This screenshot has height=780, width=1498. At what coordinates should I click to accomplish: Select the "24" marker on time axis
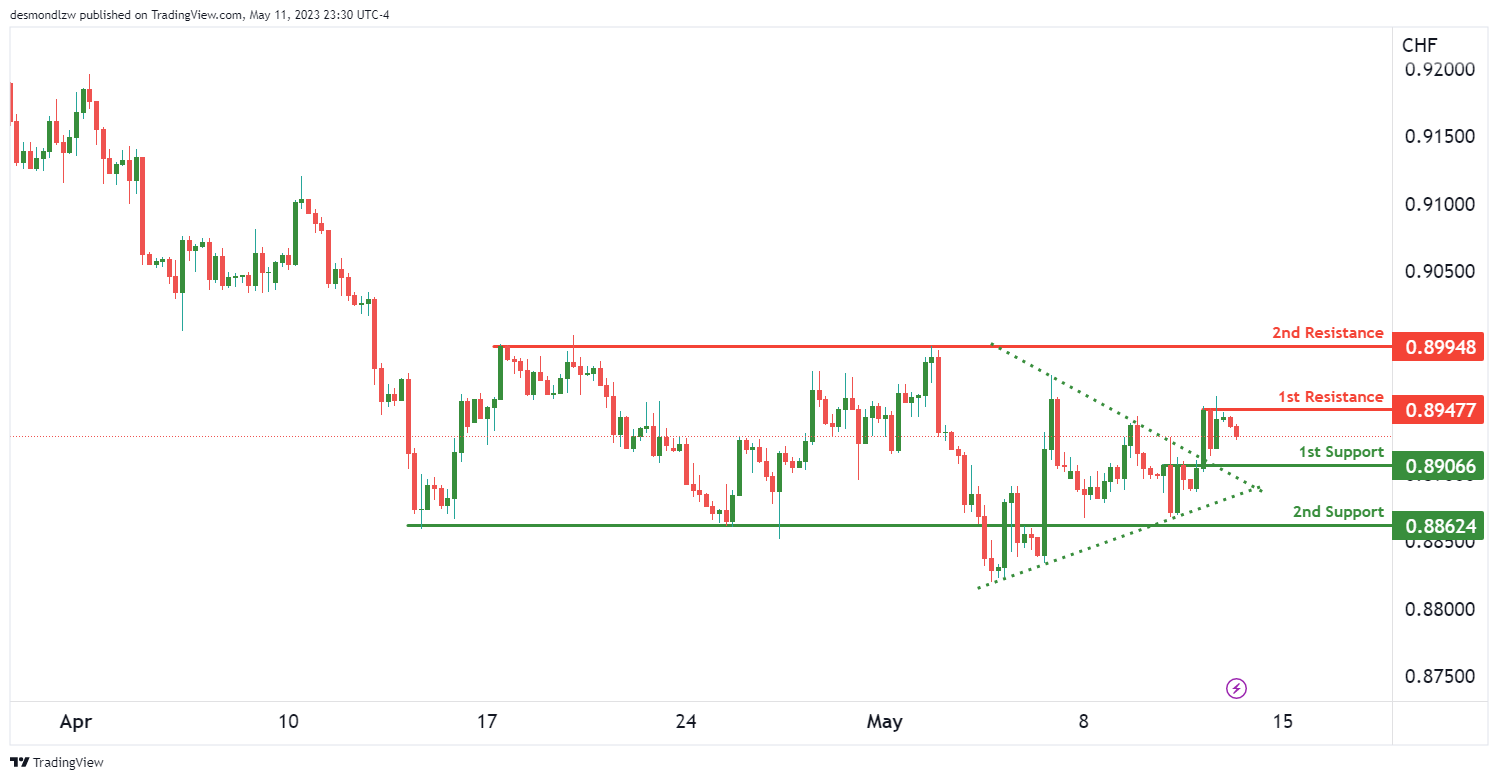(686, 721)
